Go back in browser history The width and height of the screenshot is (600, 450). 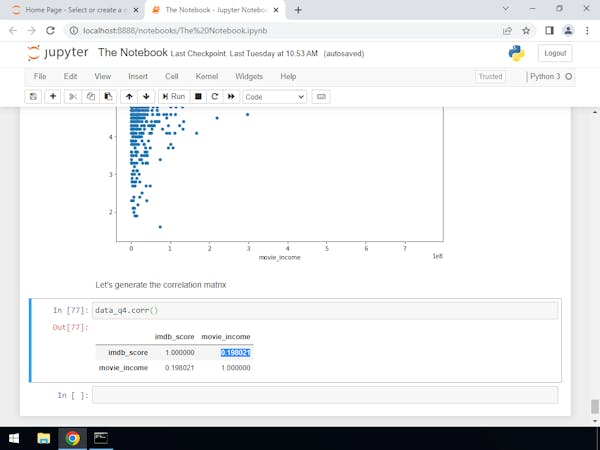(13, 31)
